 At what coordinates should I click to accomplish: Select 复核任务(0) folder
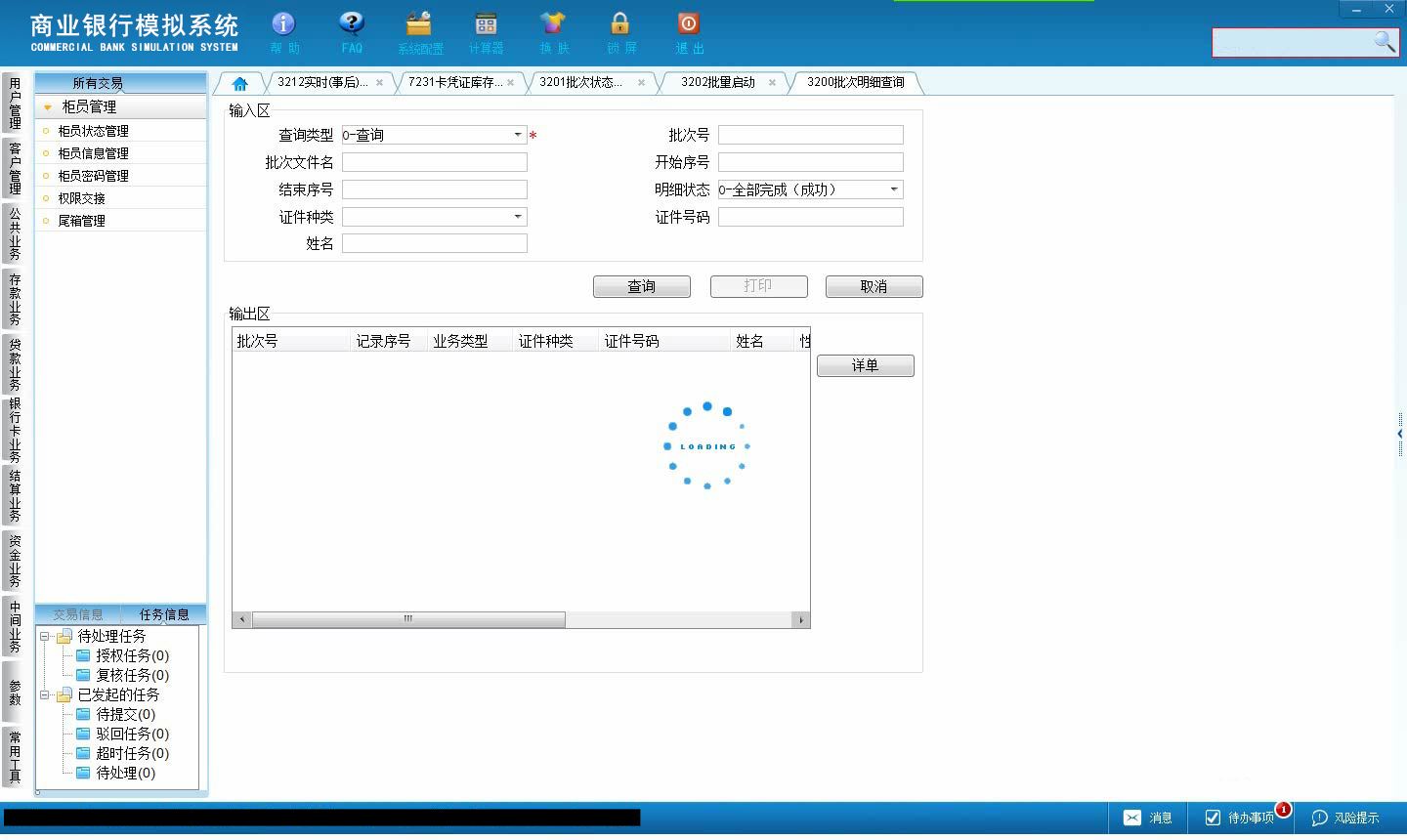point(122,675)
